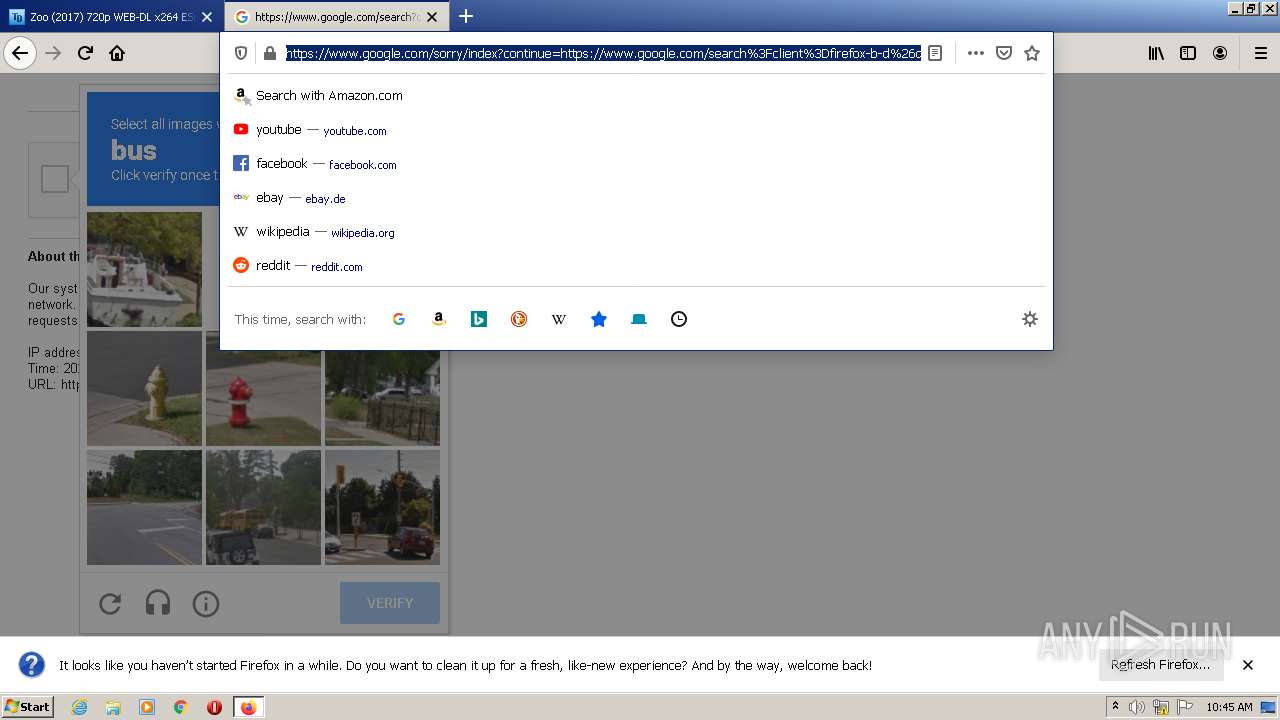The width and height of the screenshot is (1280, 720).
Task: Open search settings gear
Action: pyautogui.click(x=1030, y=319)
